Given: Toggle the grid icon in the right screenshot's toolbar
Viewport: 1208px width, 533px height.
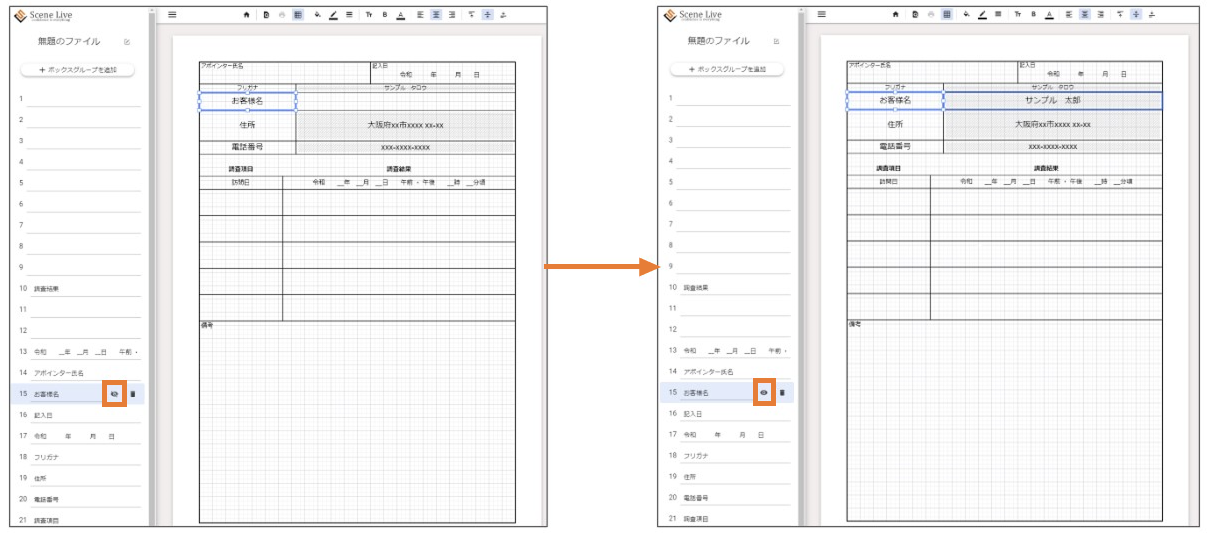Looking at the screenshot, I should [x=947, y=15].
